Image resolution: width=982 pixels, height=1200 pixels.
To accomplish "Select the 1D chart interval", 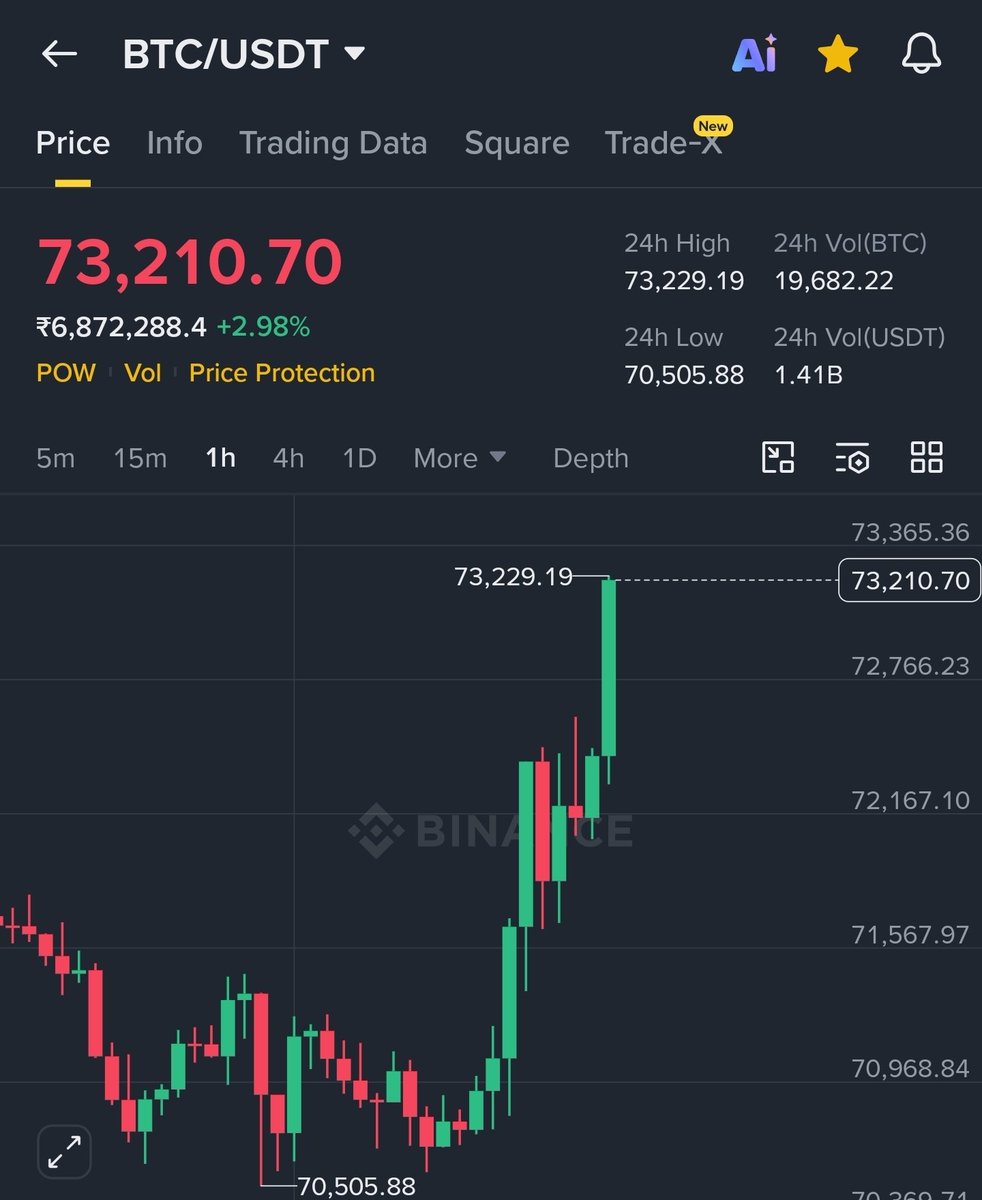I will click(359, 458).
